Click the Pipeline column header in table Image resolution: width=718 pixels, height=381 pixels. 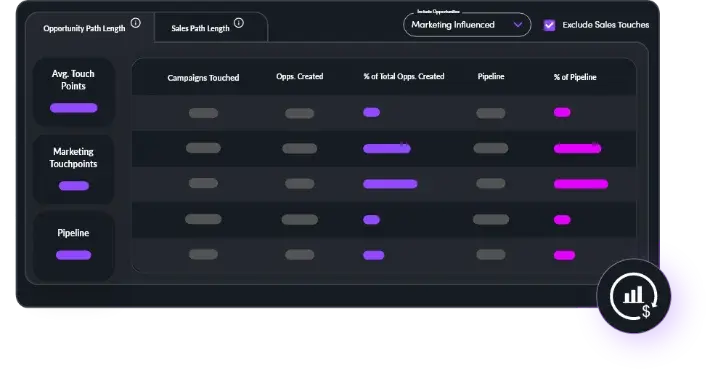point(491,76)
